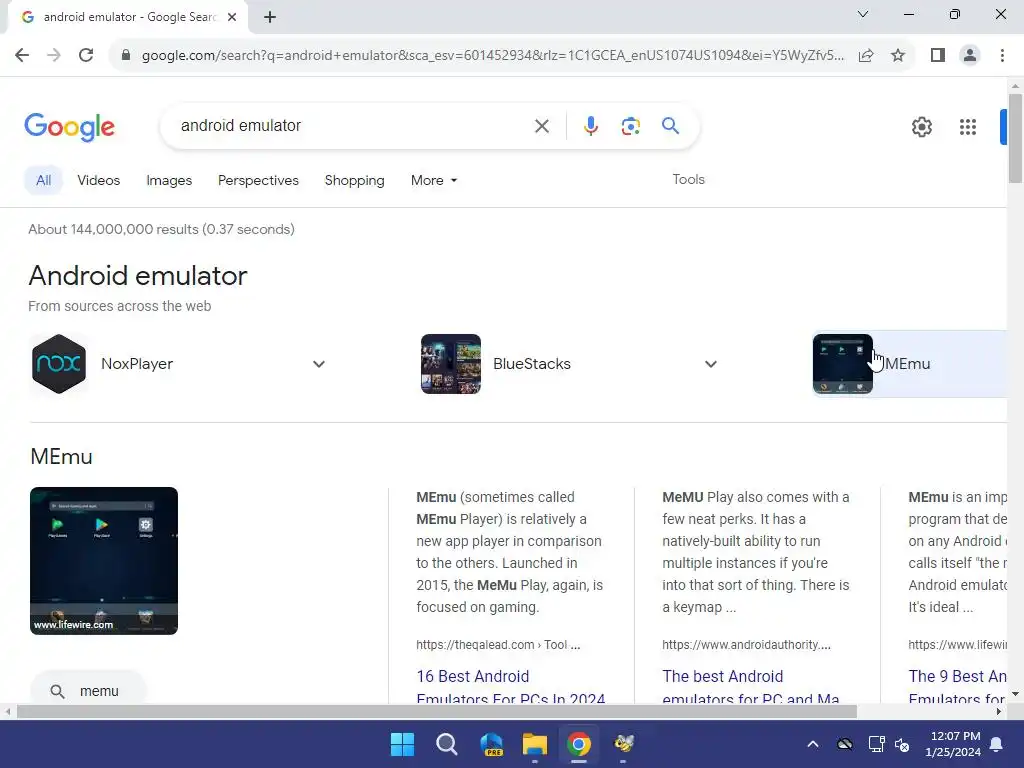Search by image with Lens icon
Screen dimensions: 1024x768
pyautogui.click(x=630, y=126)
